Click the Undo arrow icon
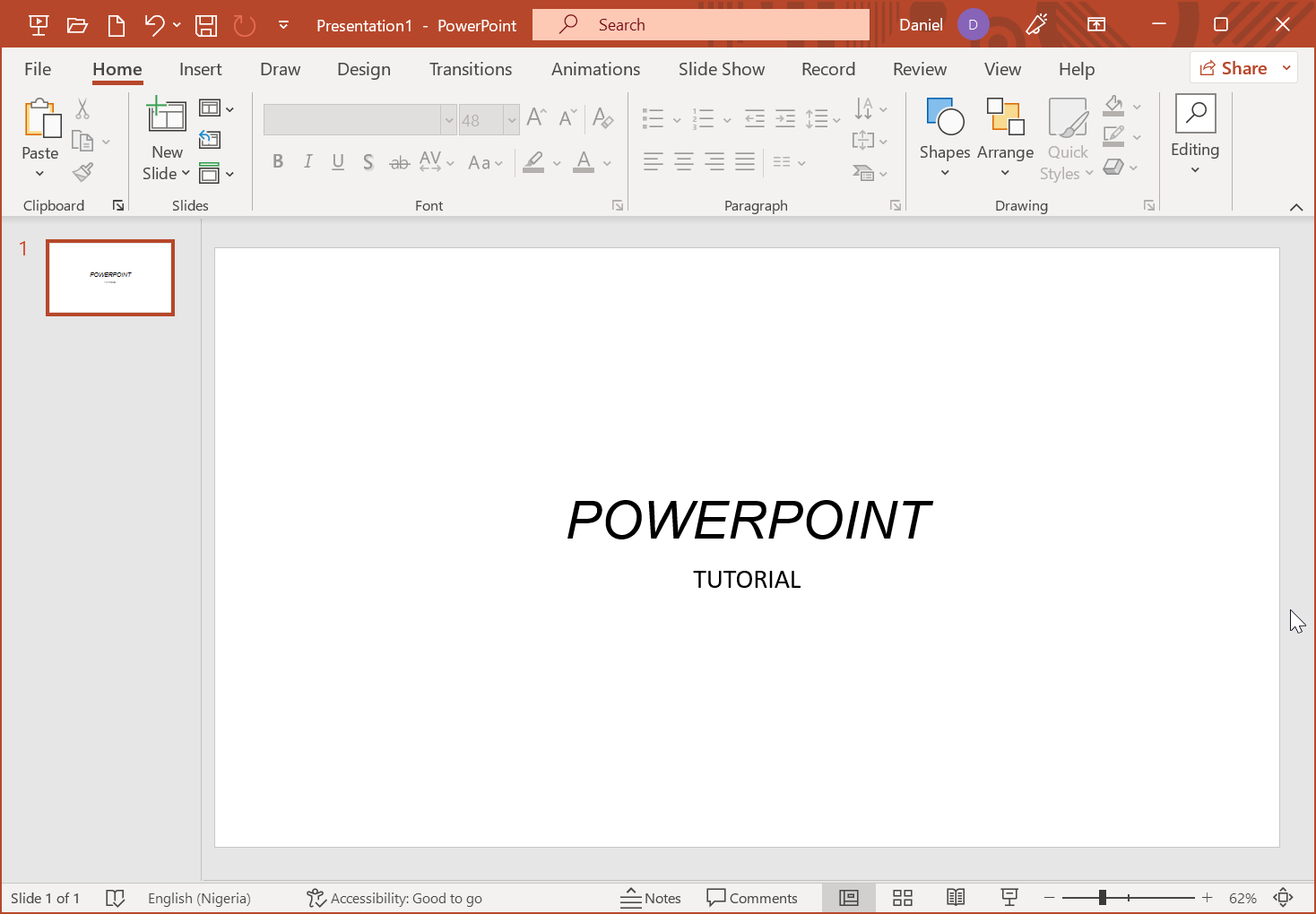This screenshot has height=914, width=1316. 154,25
